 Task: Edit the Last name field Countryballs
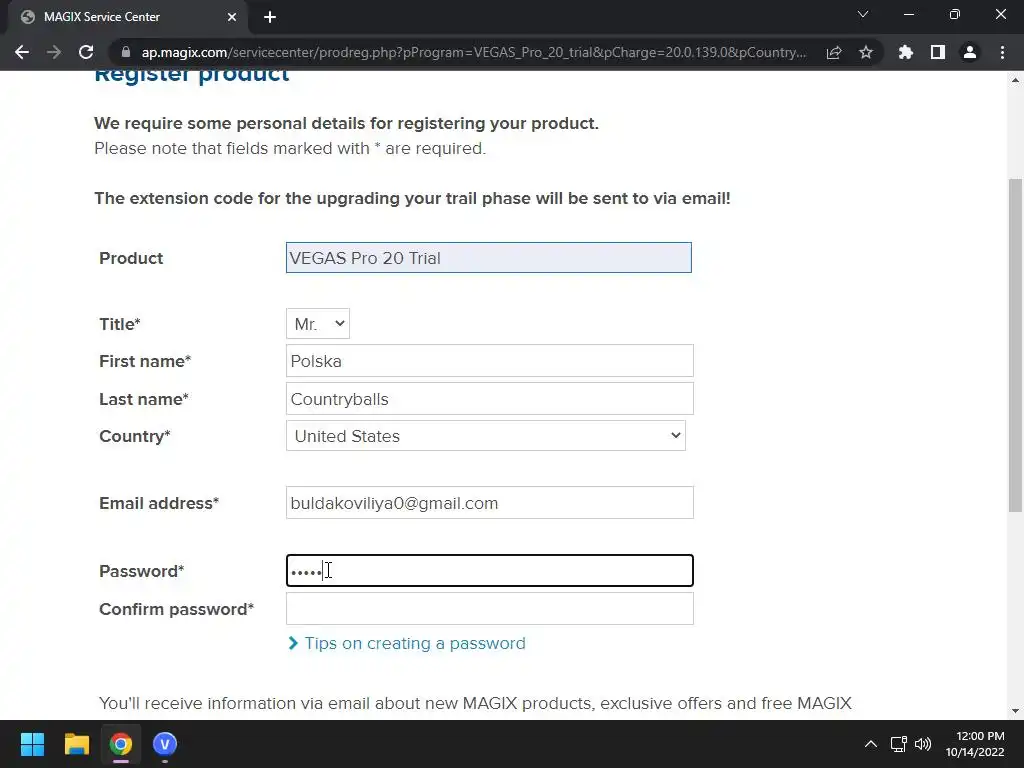click(490, 398)
